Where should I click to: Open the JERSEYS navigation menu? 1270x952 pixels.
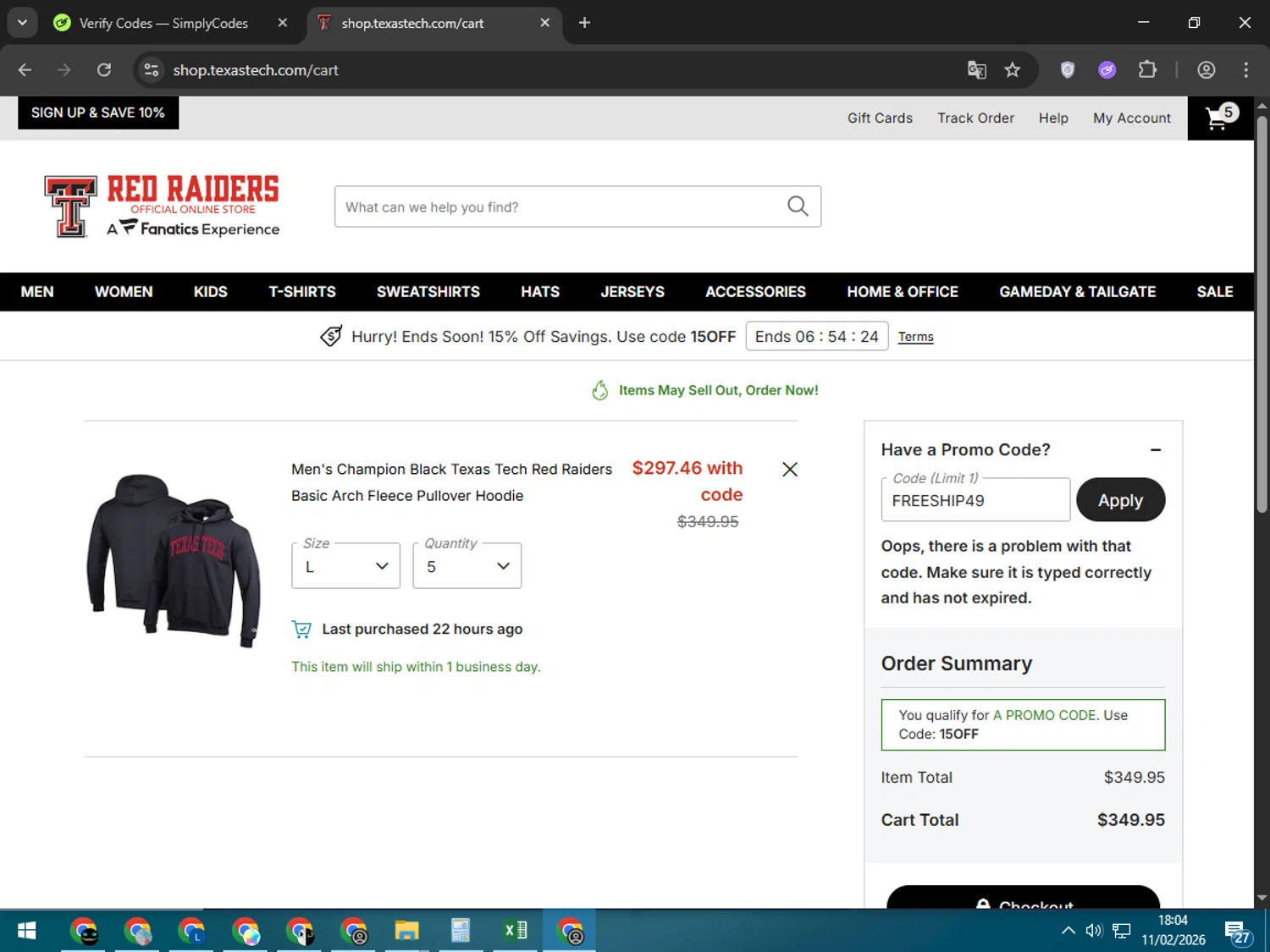tap(632, 292)
